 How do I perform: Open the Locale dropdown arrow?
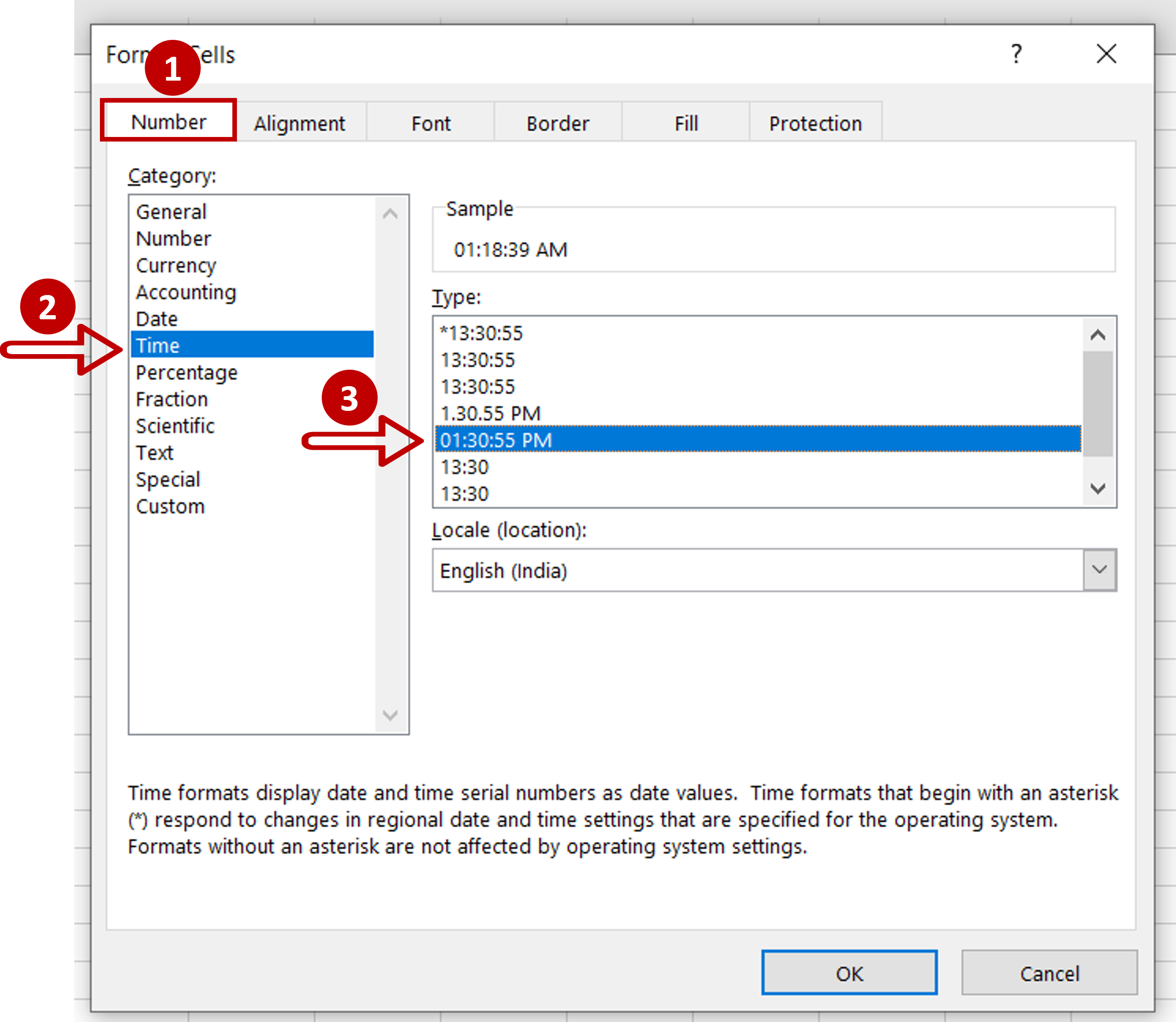pos(1099,570)
